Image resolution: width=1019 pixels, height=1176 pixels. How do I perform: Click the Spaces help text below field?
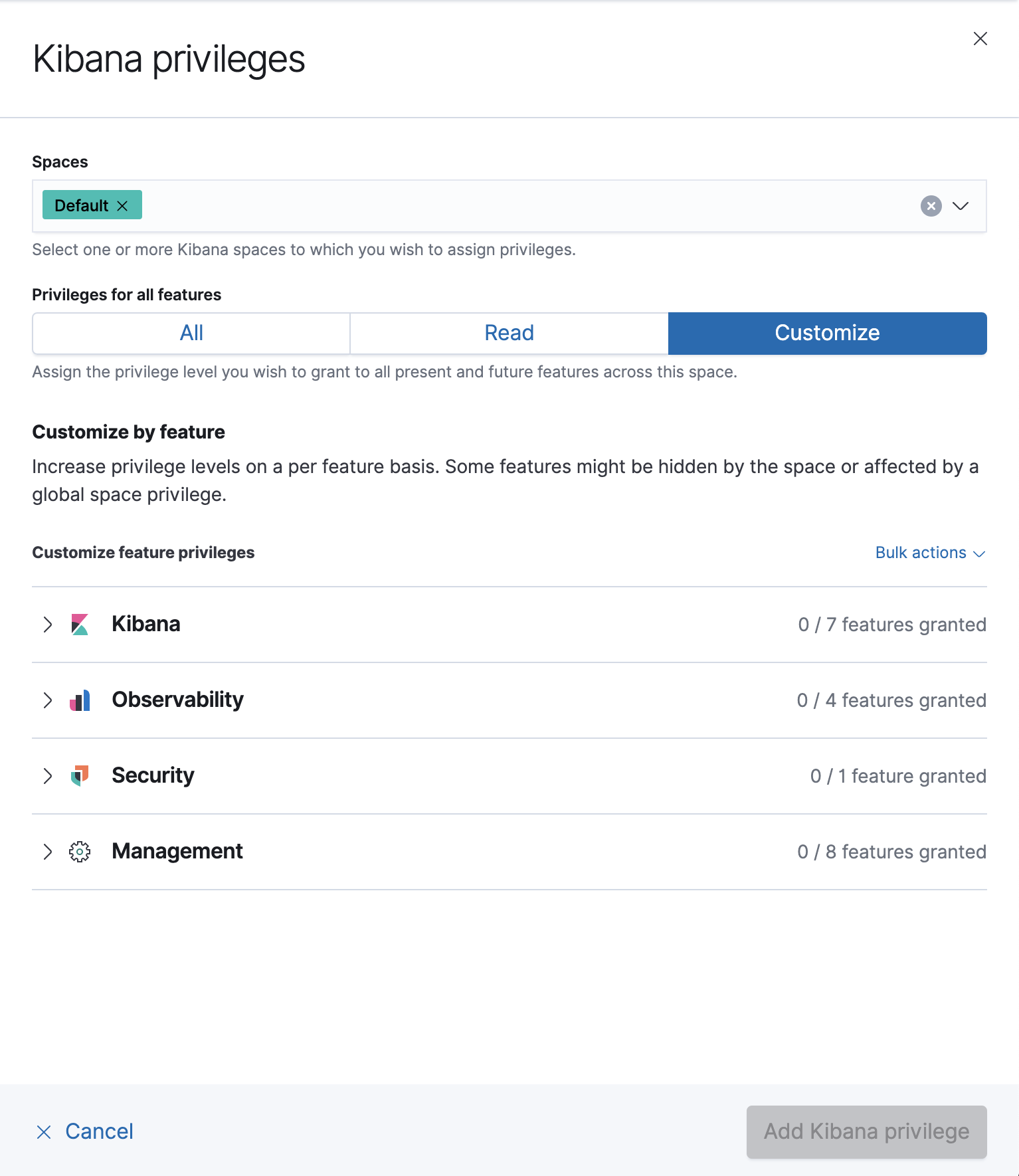304,250
